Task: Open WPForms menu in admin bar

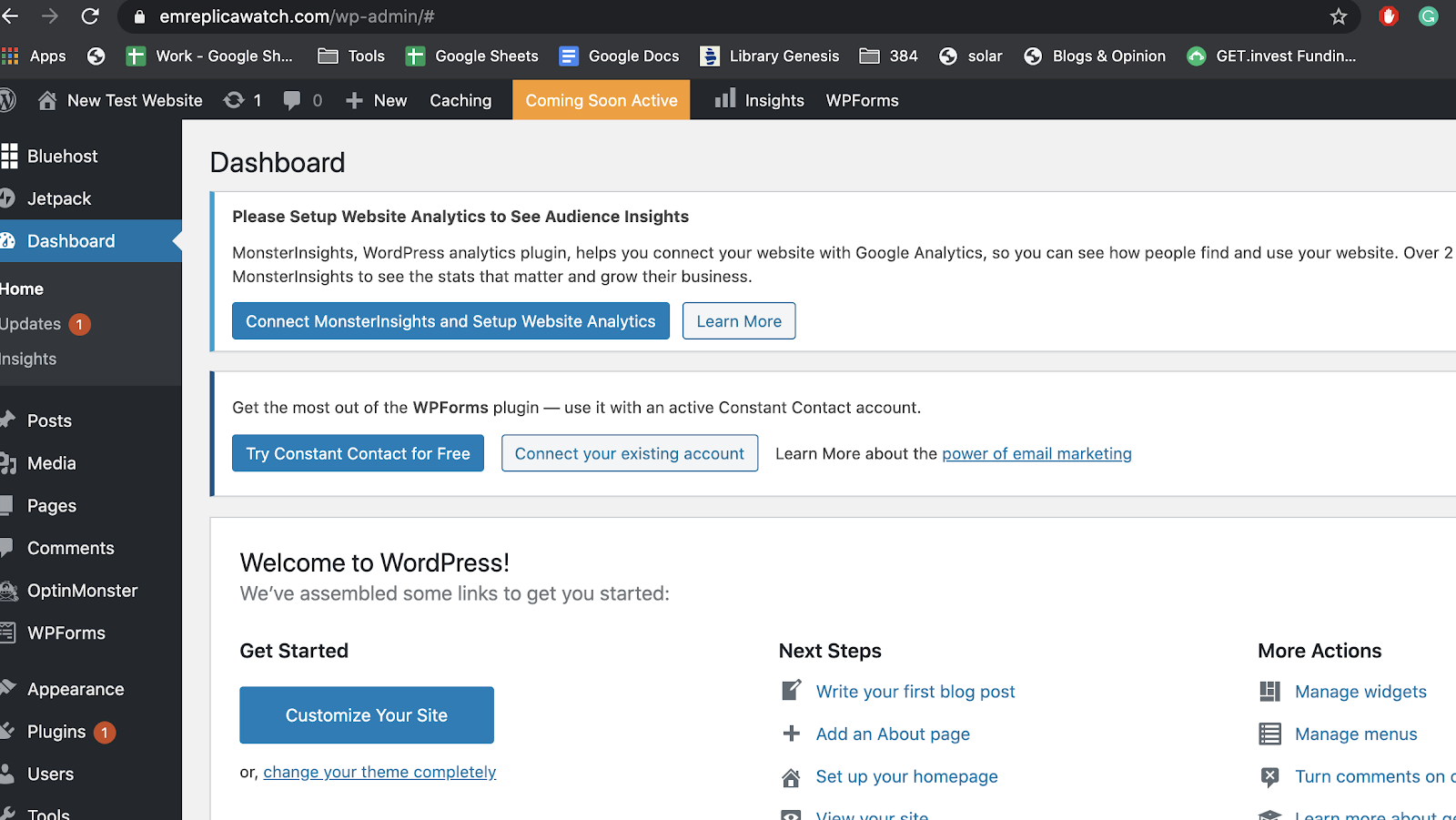Action: pos(862,100)
